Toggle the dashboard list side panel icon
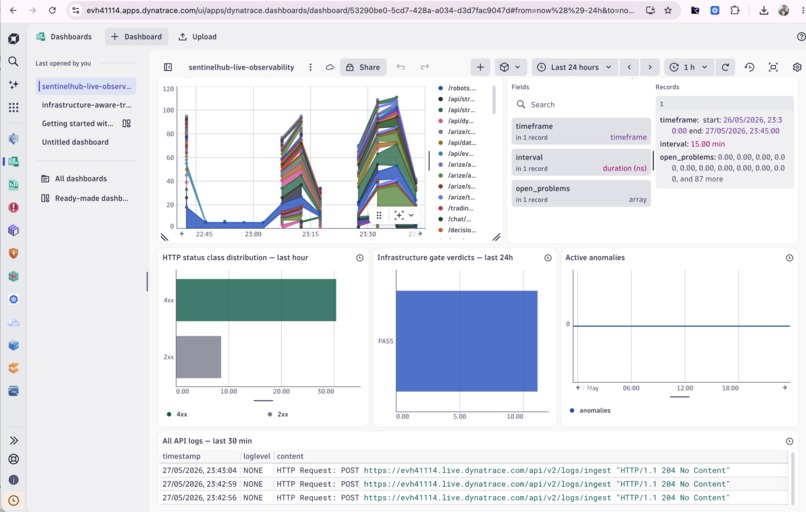Viewport: 806px width, 512px height. [168, 67]
